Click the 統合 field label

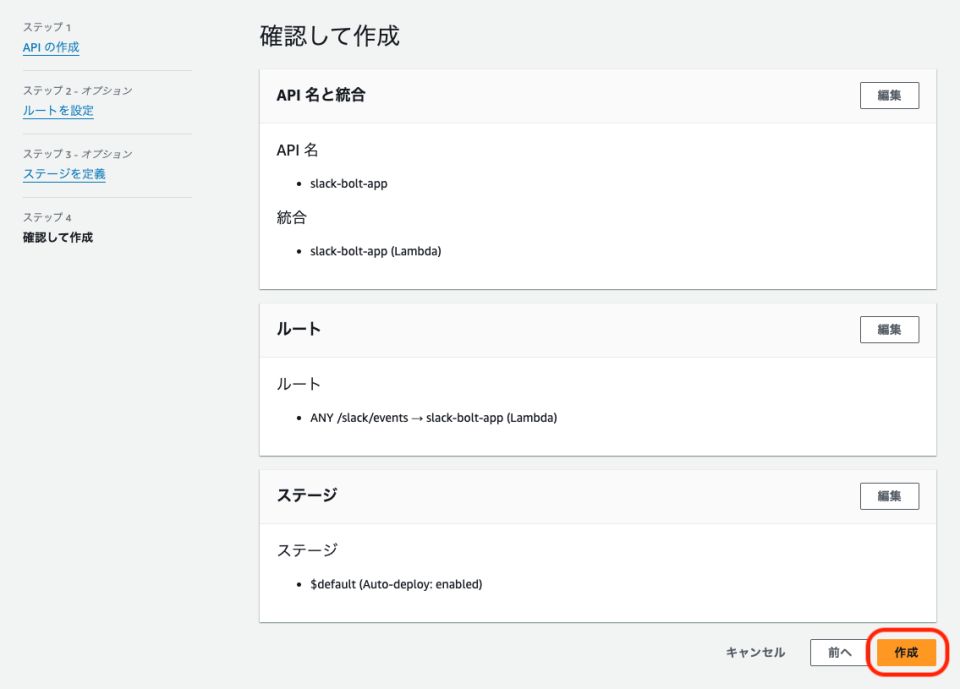point(289,216)
